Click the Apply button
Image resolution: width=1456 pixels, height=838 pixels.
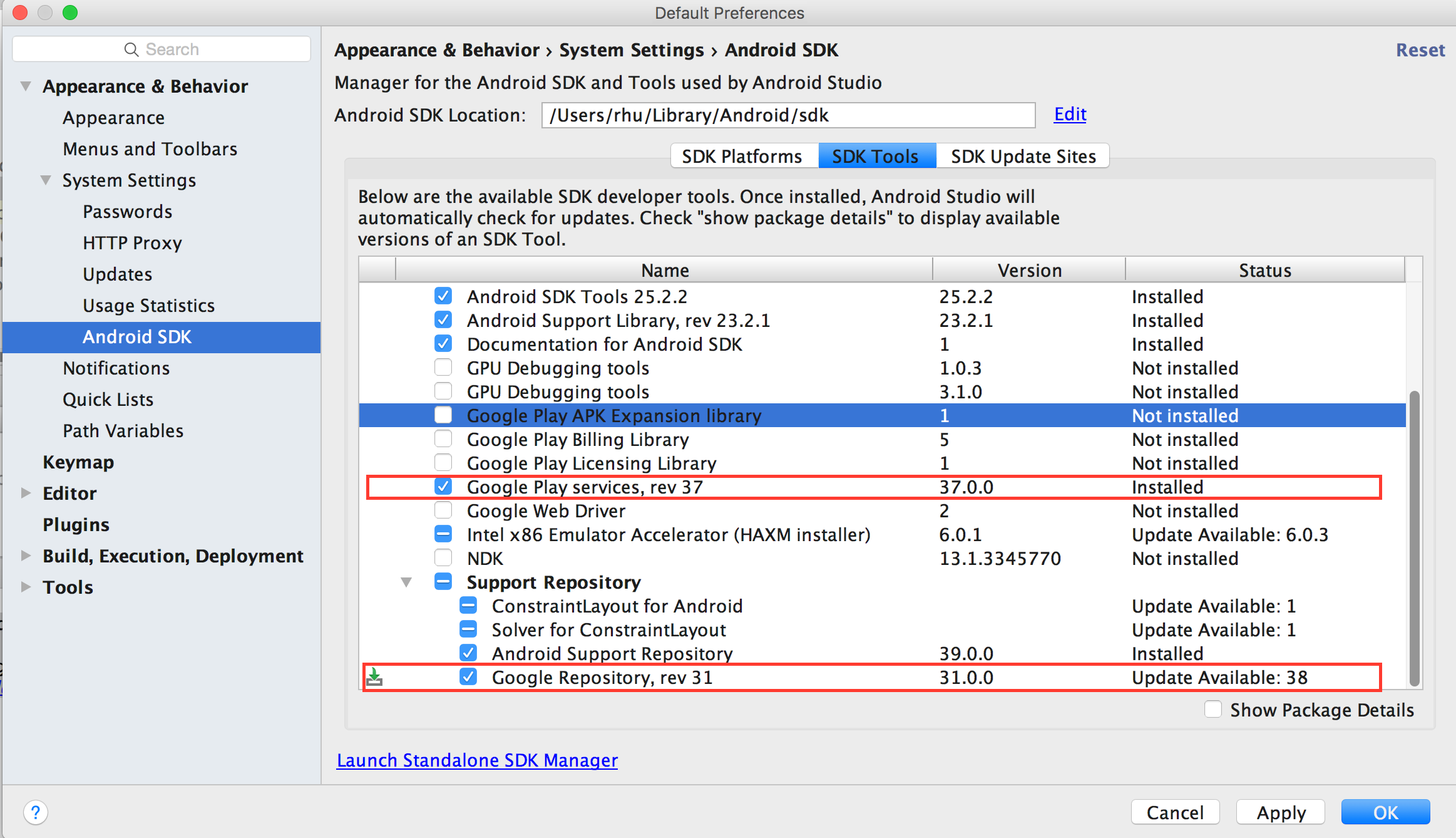(x=1281, y=812)
